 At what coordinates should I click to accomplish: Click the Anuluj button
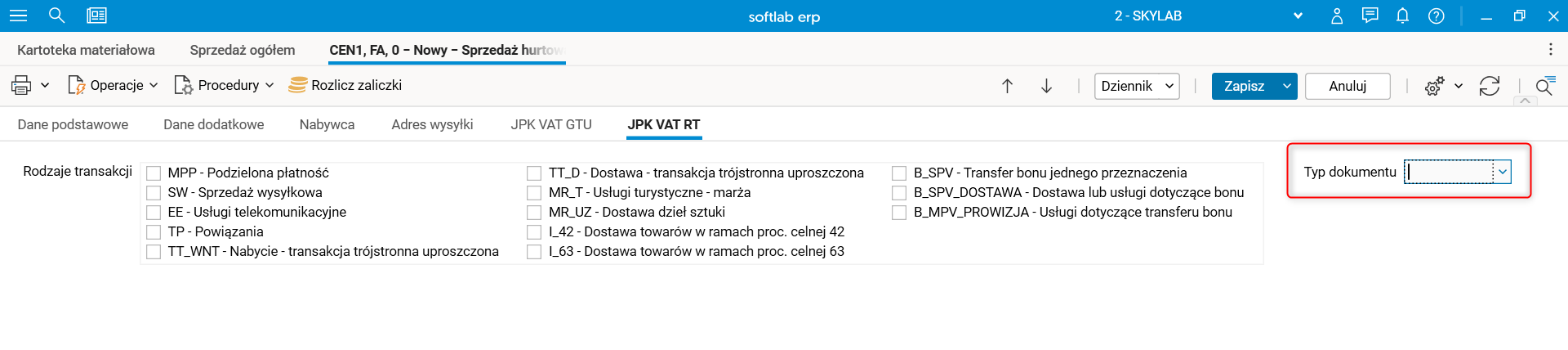pos(1347,86)
